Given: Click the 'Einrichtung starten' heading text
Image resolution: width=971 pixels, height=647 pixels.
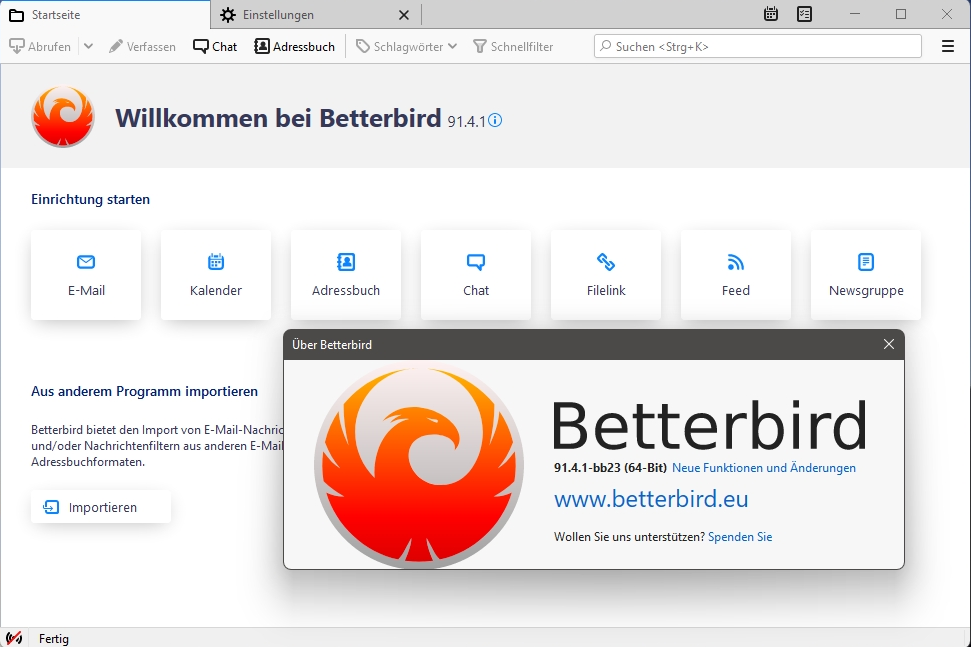Looking at the screenshot, I should coord(90,199).
